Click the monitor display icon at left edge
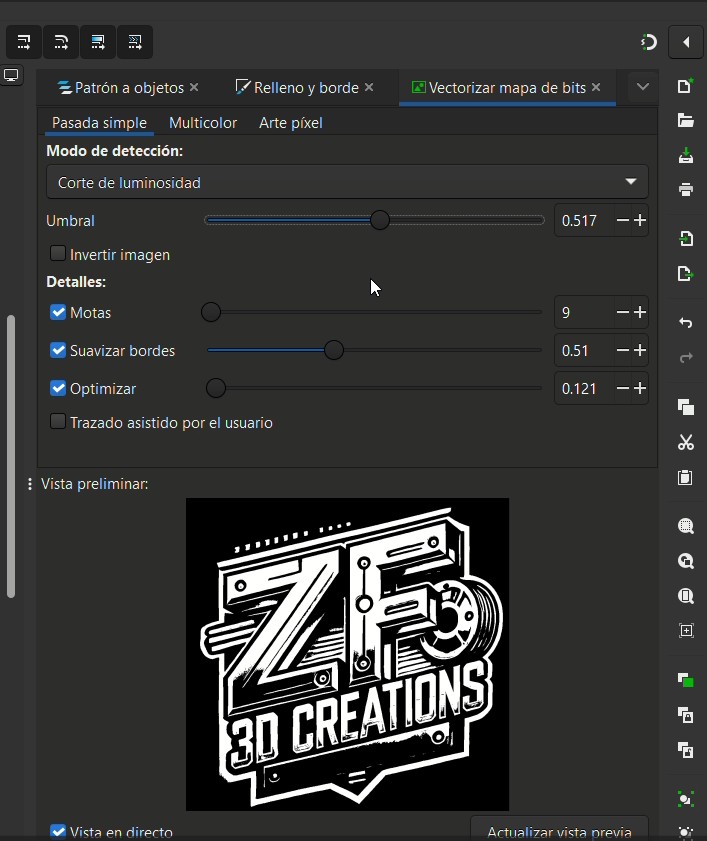This screenshot has width=707, height=841. (11, 75)
